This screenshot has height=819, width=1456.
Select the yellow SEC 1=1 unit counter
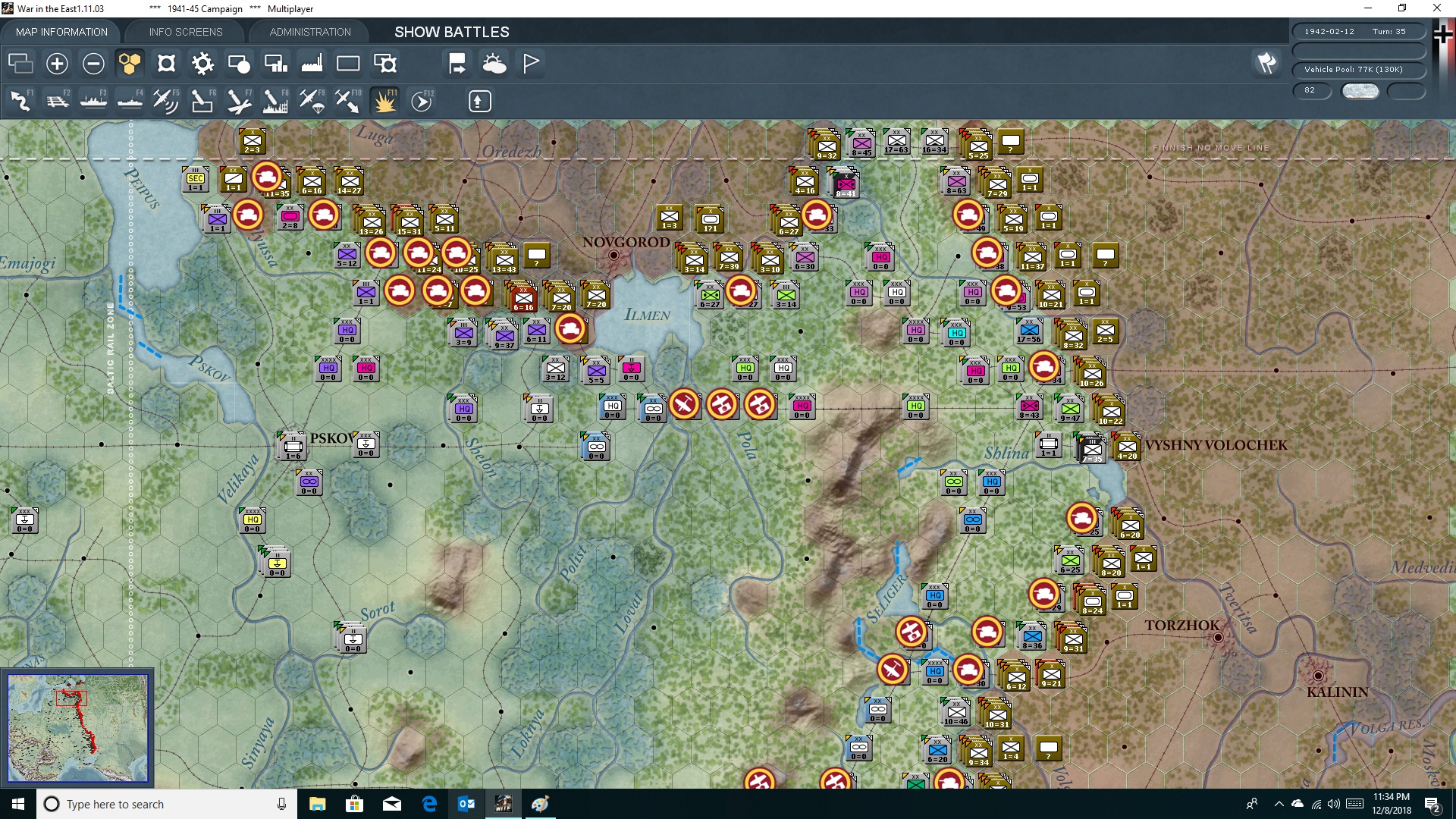pos(196,180)
